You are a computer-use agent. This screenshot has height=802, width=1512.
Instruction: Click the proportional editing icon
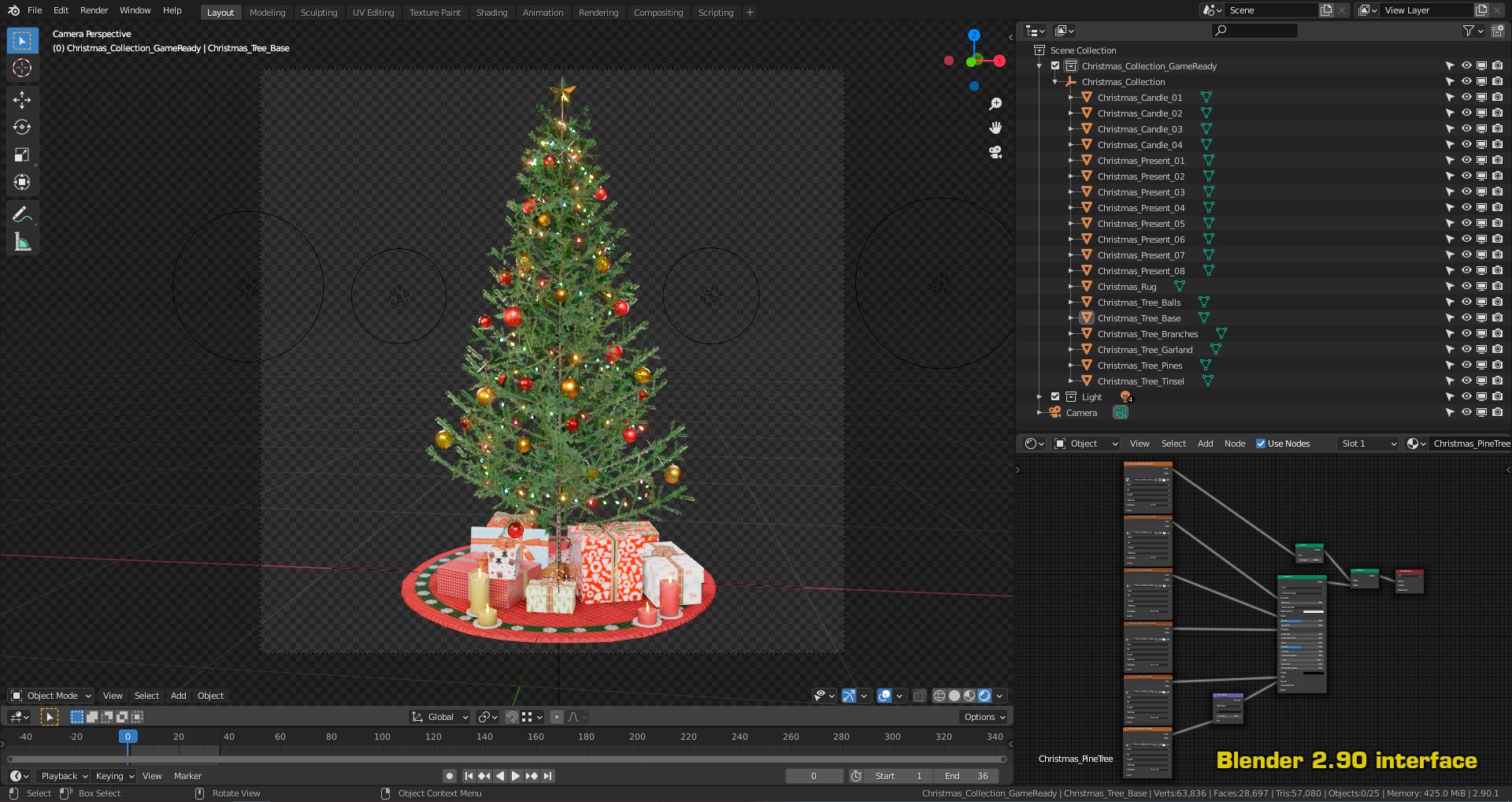(x=557, y=717)
